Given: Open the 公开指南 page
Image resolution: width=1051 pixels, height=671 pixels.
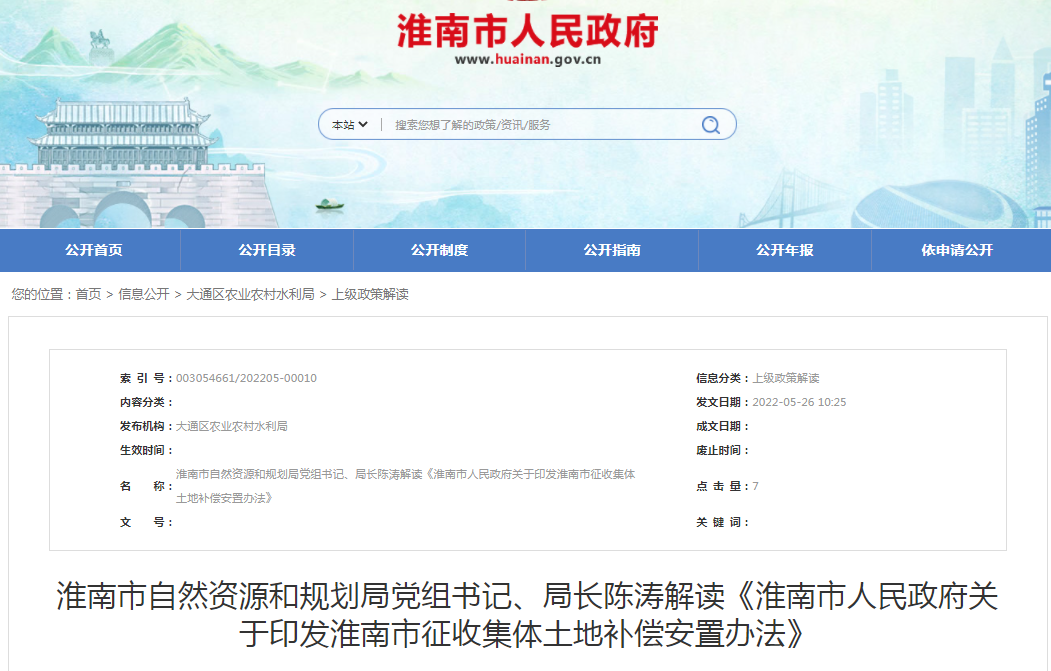Looking at the screenshot, I should click(x=611, y=251).
